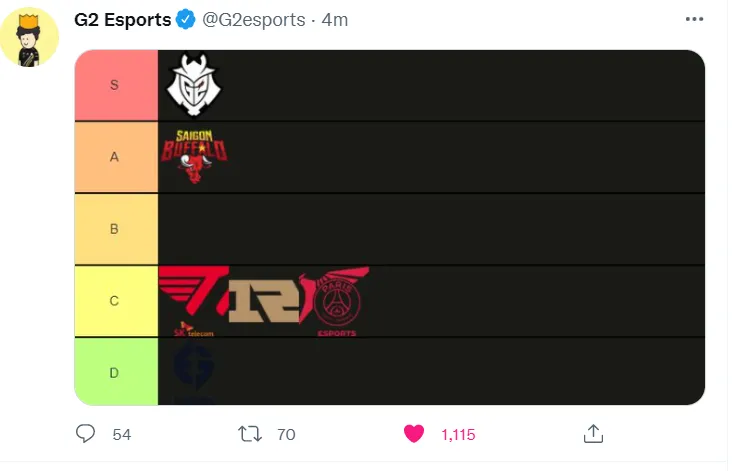Click the B tier label cell
This screenshot has width=732, height=471.
click(115, 229)
